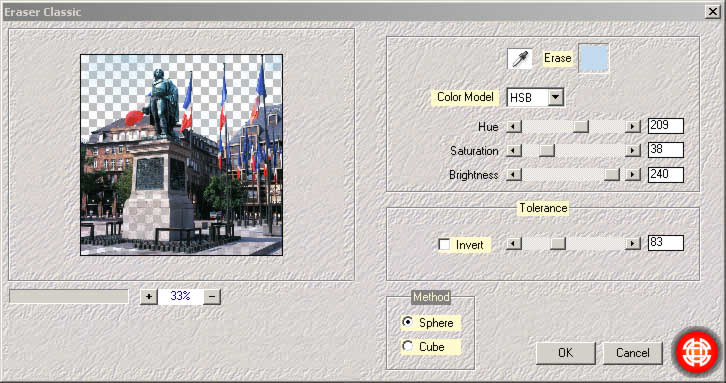Click the Saturation slider thumb
Image resolution: width=726 pixels, height=383 pixels.
click(547, 151)
